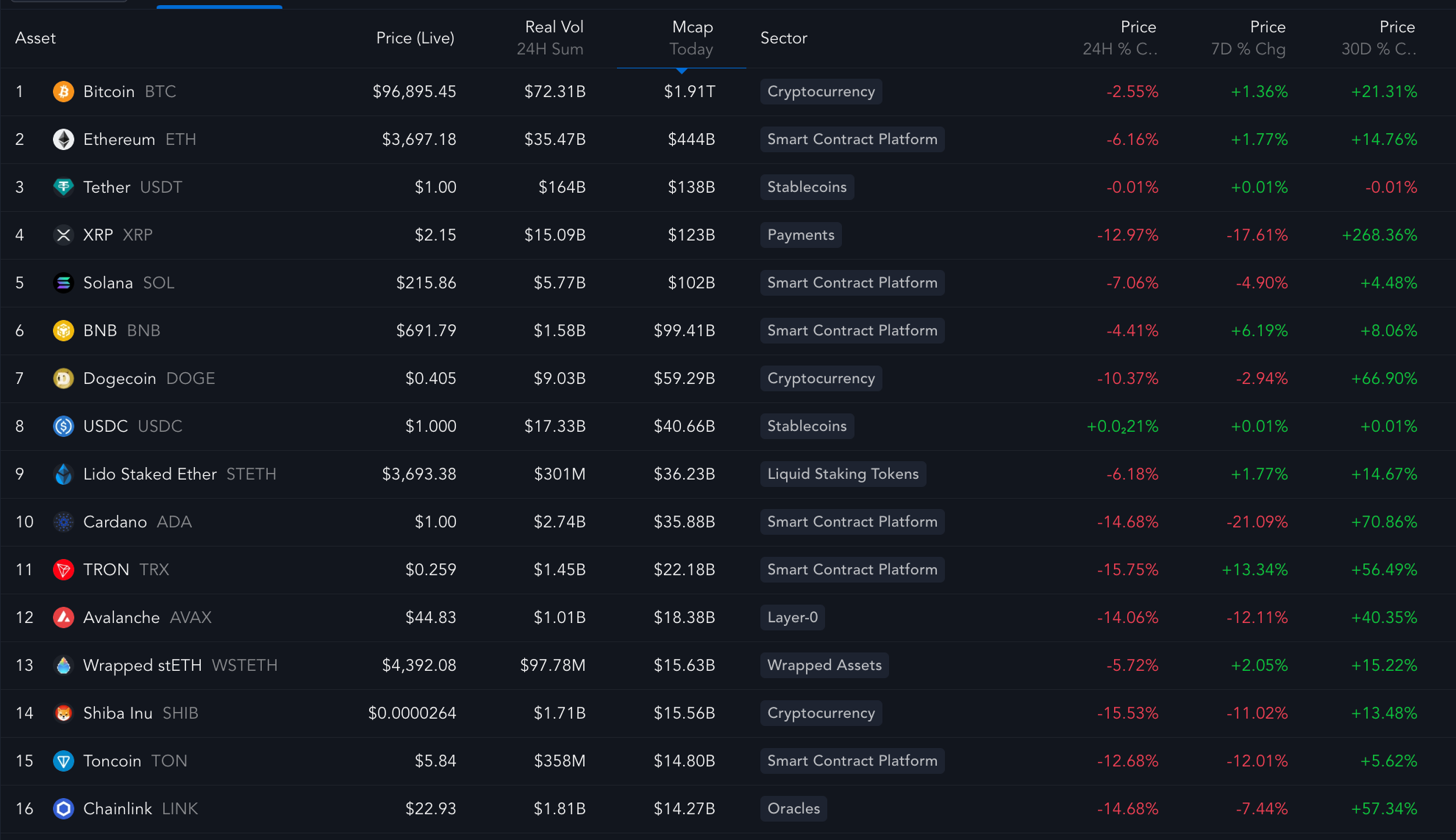Open the Solana asset name link

108,283
